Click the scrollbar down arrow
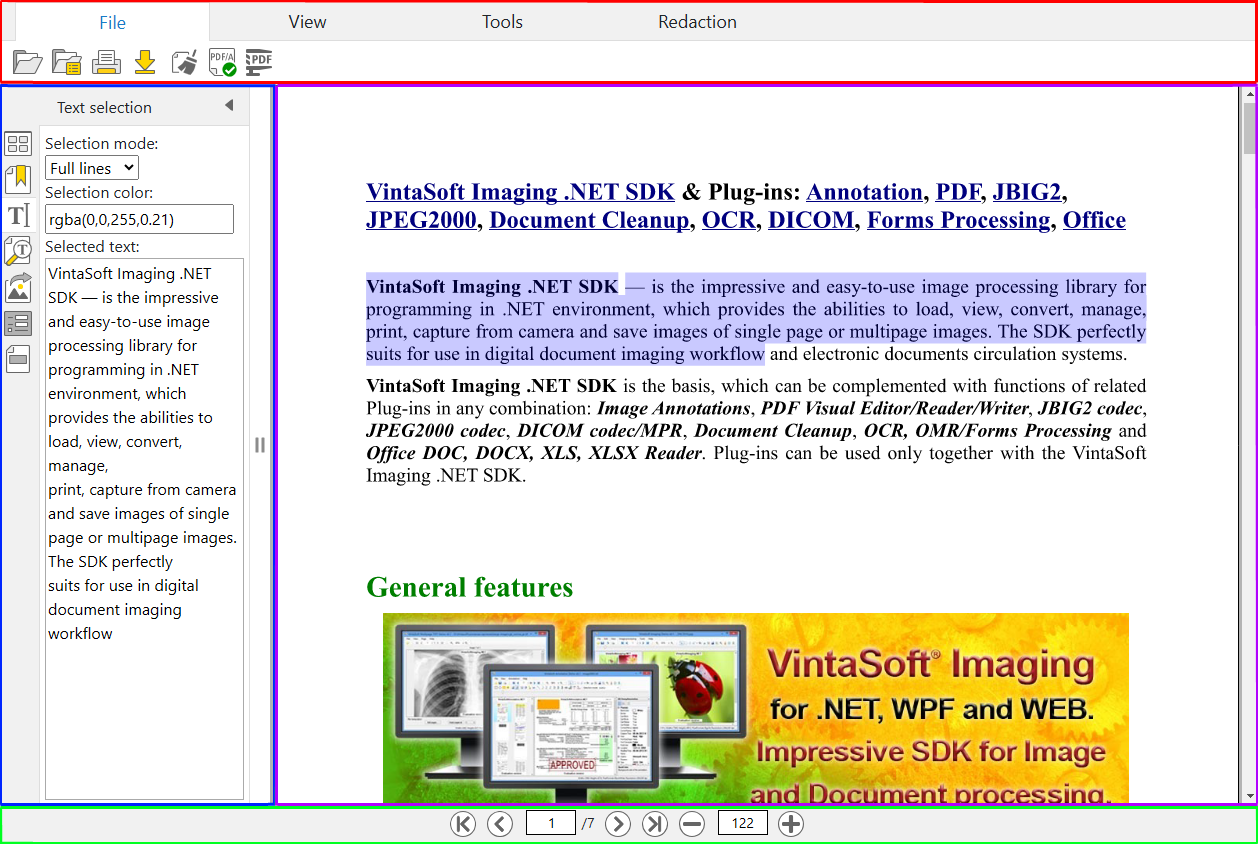 pyautogui.click(x=1249, y=797)
